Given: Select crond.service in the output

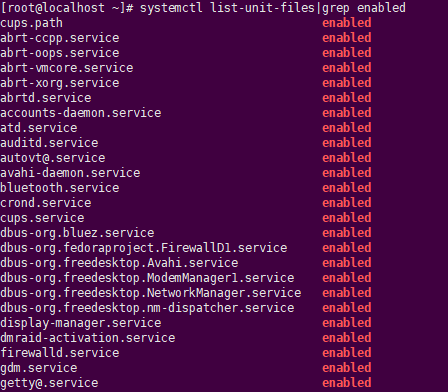Looking at the screenshot, I should pyautogui.click(x=46, y=203).
